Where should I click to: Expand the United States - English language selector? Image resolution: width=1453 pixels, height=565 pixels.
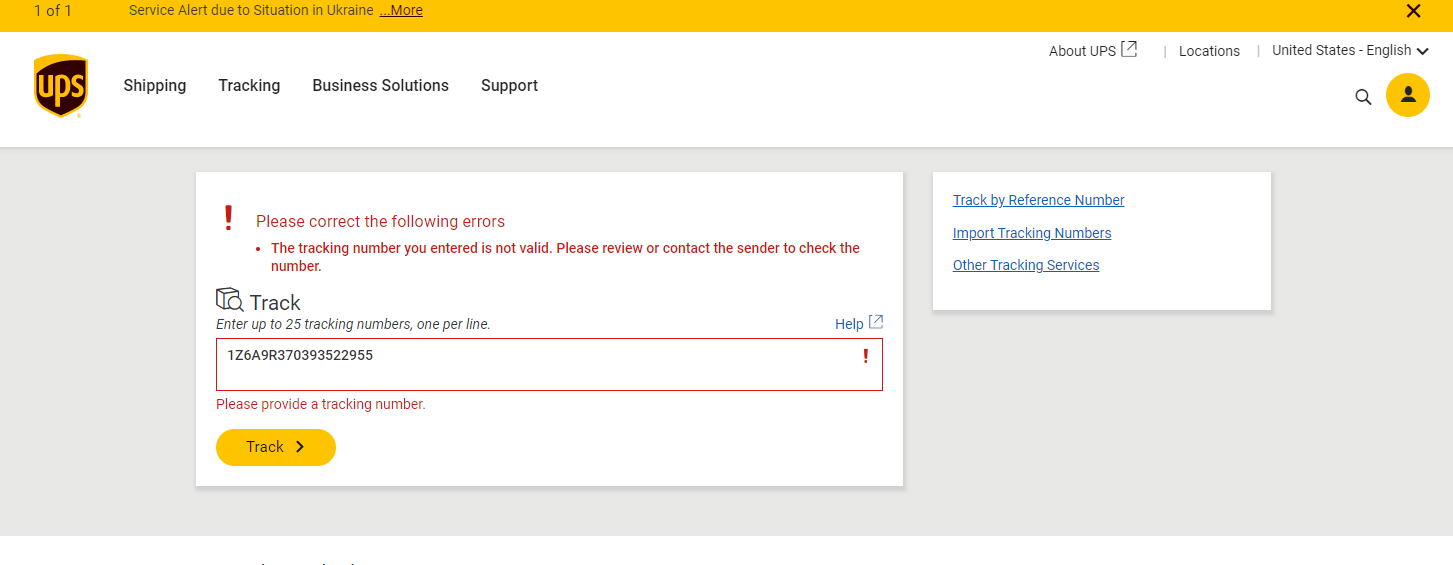(1349, 50)
